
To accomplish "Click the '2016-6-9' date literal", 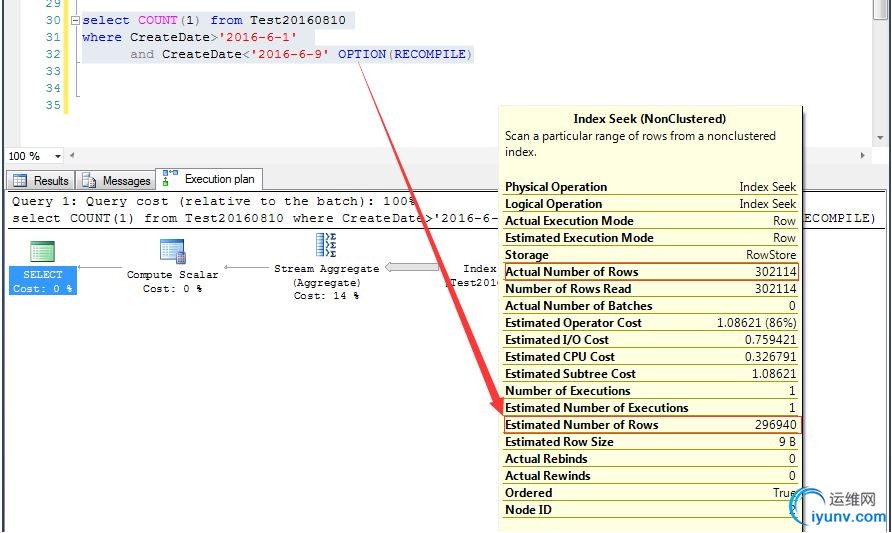I will click(x=290, y=55).
